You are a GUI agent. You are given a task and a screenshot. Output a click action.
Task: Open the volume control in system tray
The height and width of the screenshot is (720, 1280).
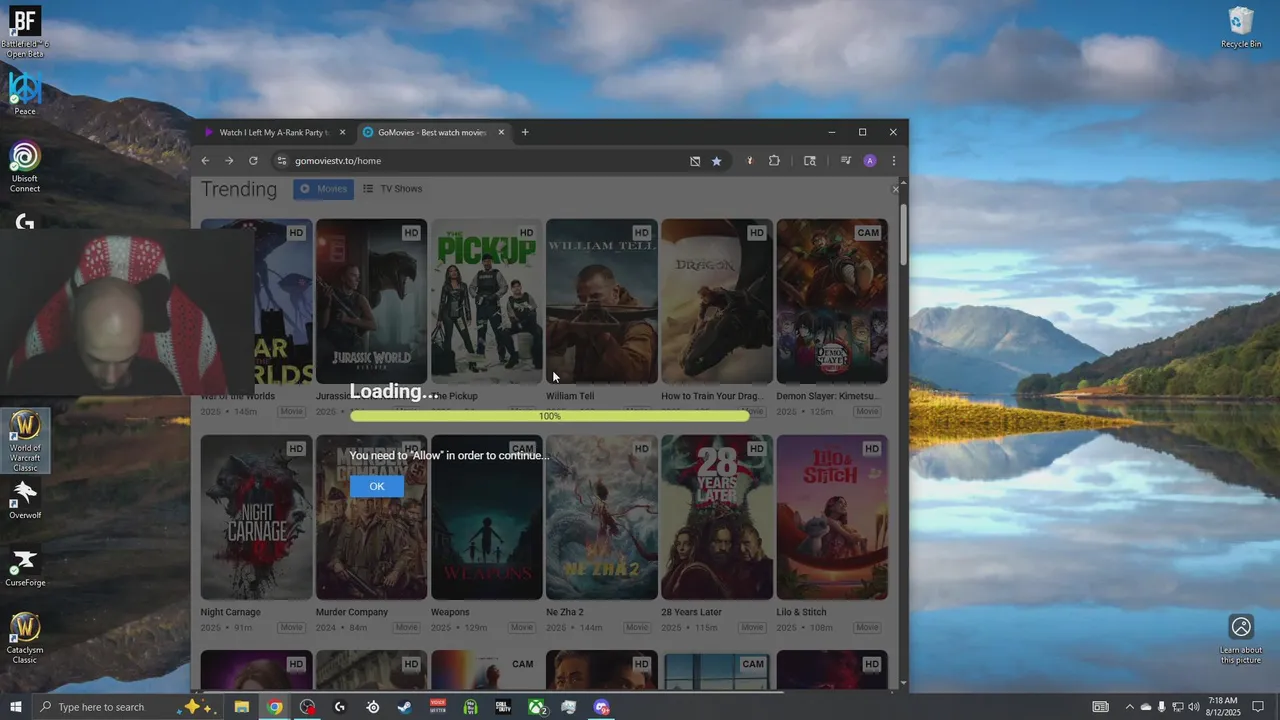point(1194,707)
